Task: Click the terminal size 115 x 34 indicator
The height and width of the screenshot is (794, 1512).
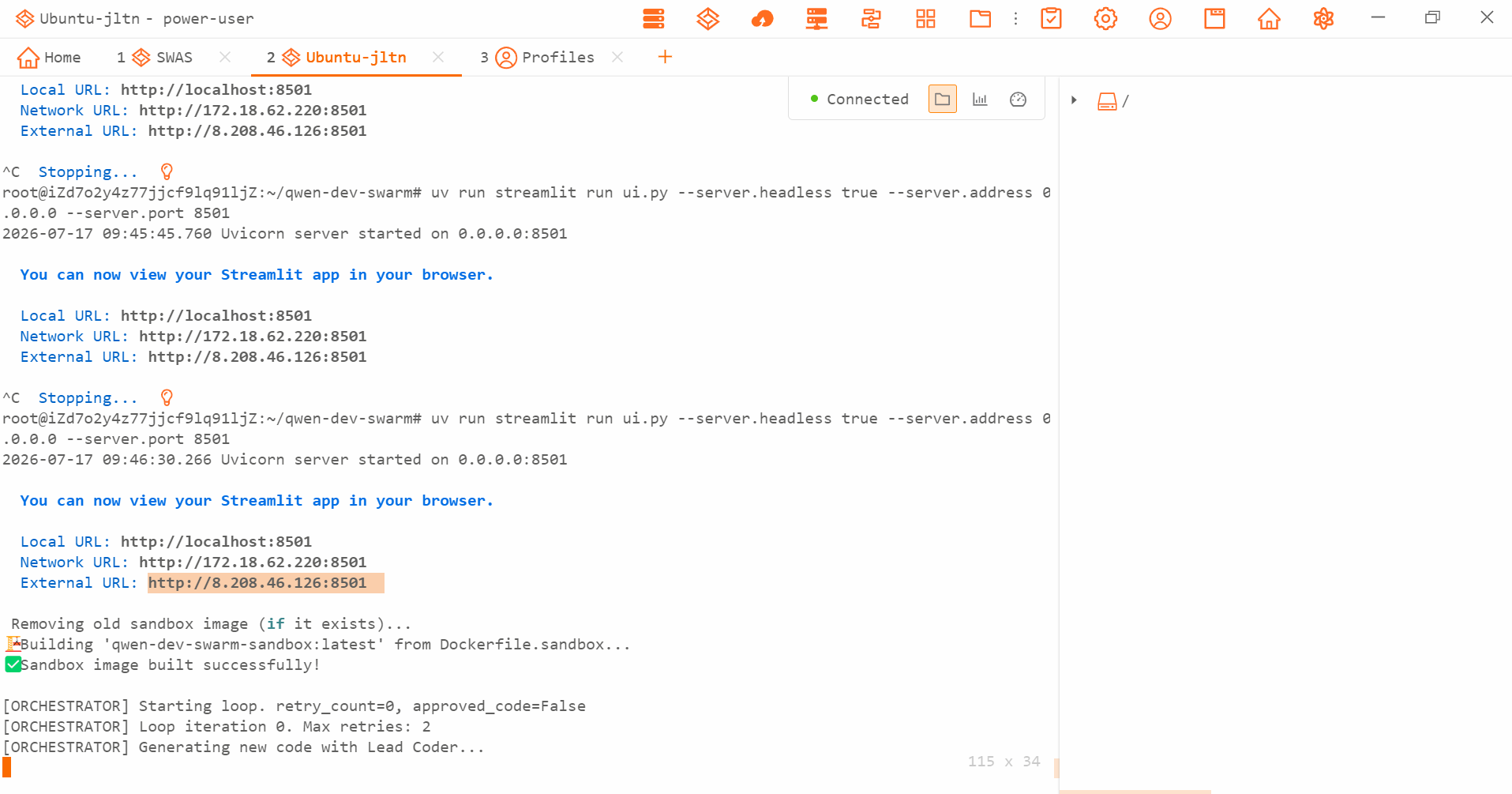Action: 1004,761
